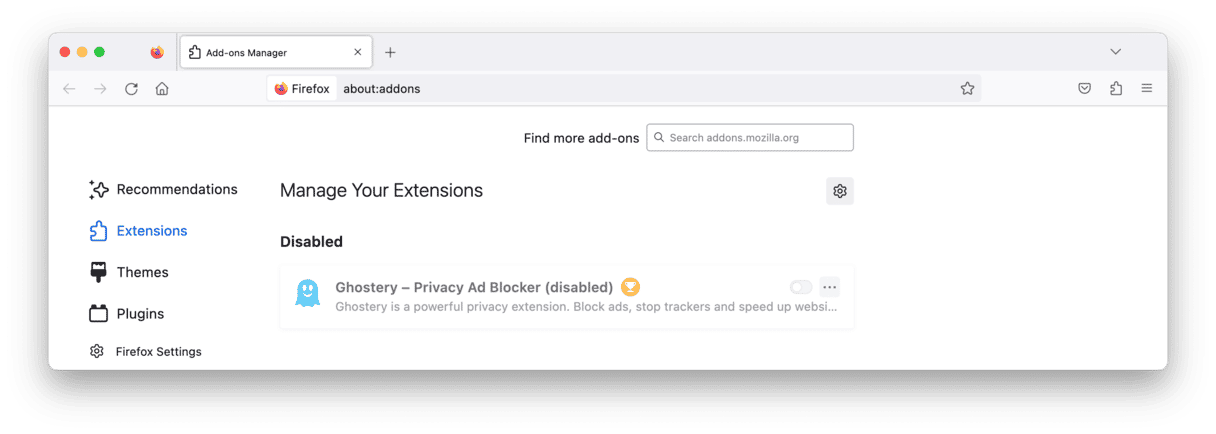Click the reload page icon
The image size is (1216, 434).
click(x=131, y=89)
